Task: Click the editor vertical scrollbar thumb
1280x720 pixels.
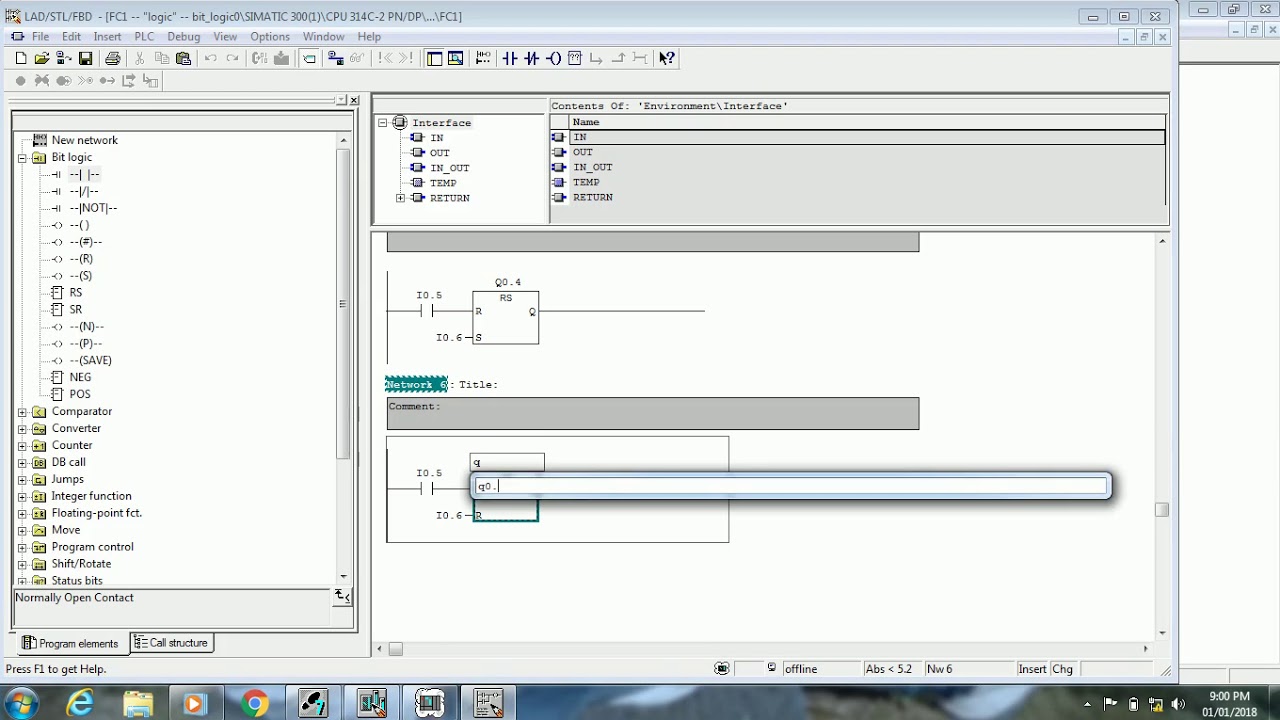Action: [1162, 510]
